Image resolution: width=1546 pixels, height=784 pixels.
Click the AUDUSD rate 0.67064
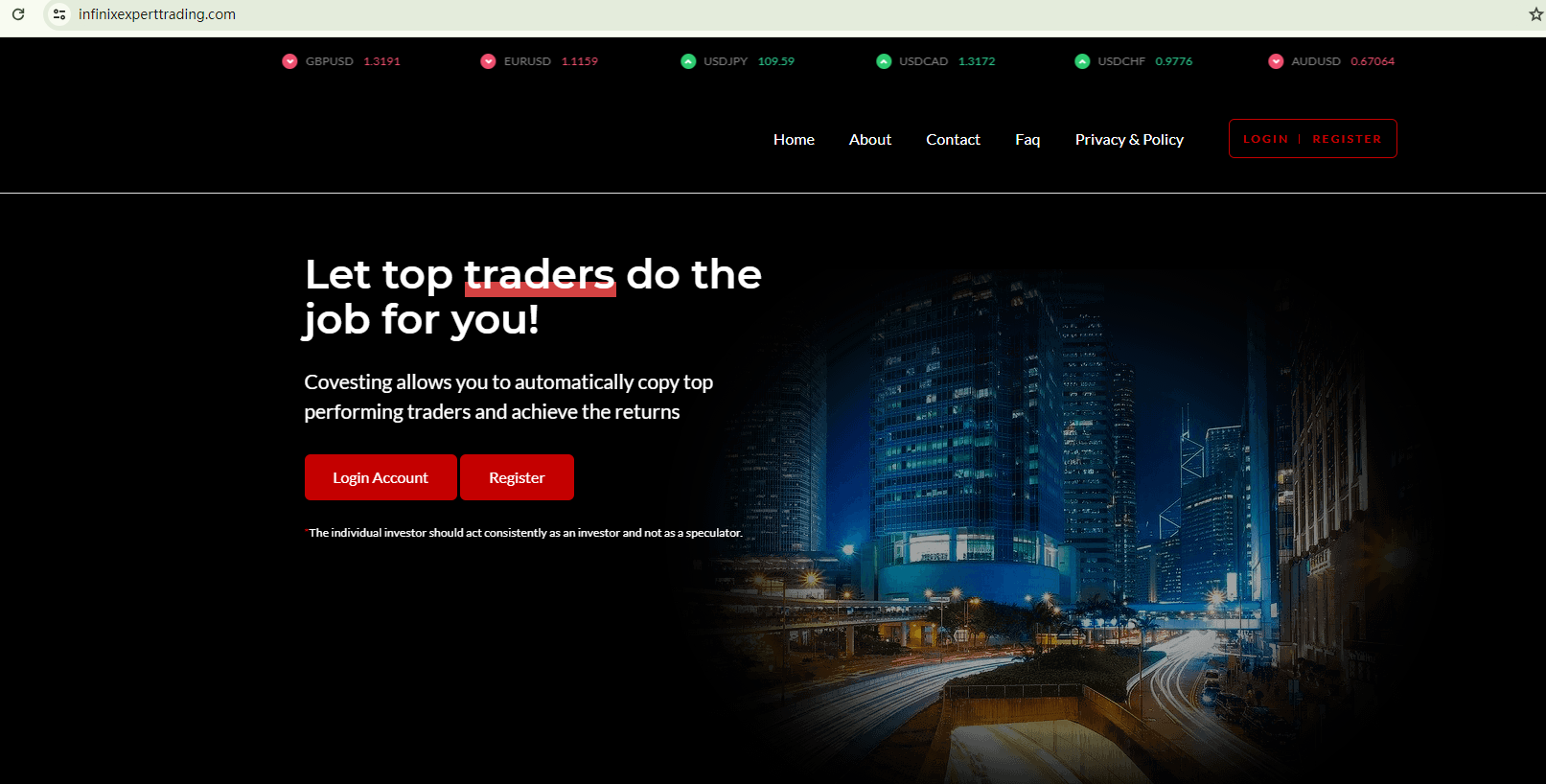tap(1373, 61)
